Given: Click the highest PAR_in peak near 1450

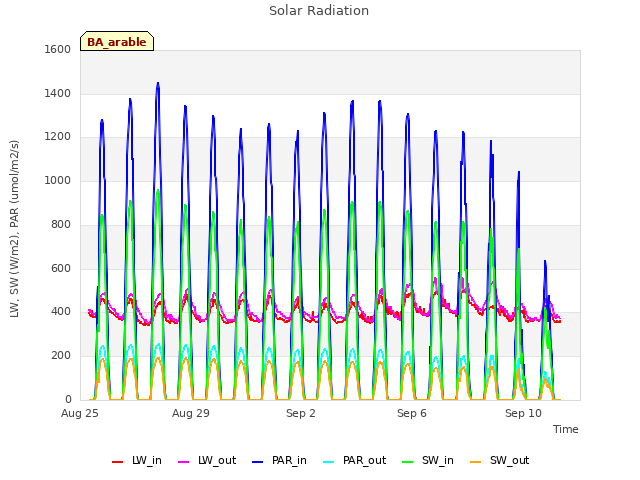Looking at the screenshot, I should [158, 84].
